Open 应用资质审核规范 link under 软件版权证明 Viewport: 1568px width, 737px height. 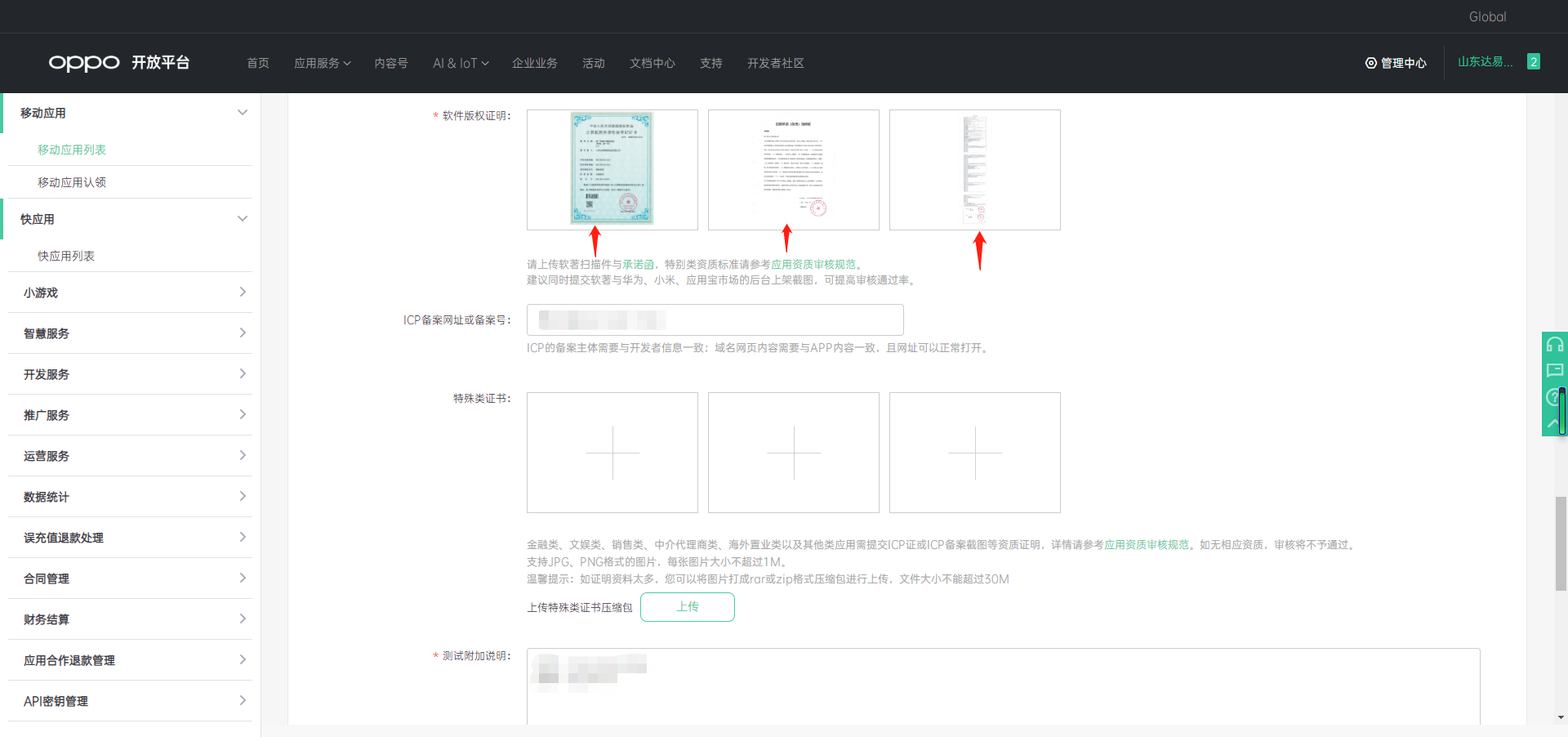pos(813,265)
